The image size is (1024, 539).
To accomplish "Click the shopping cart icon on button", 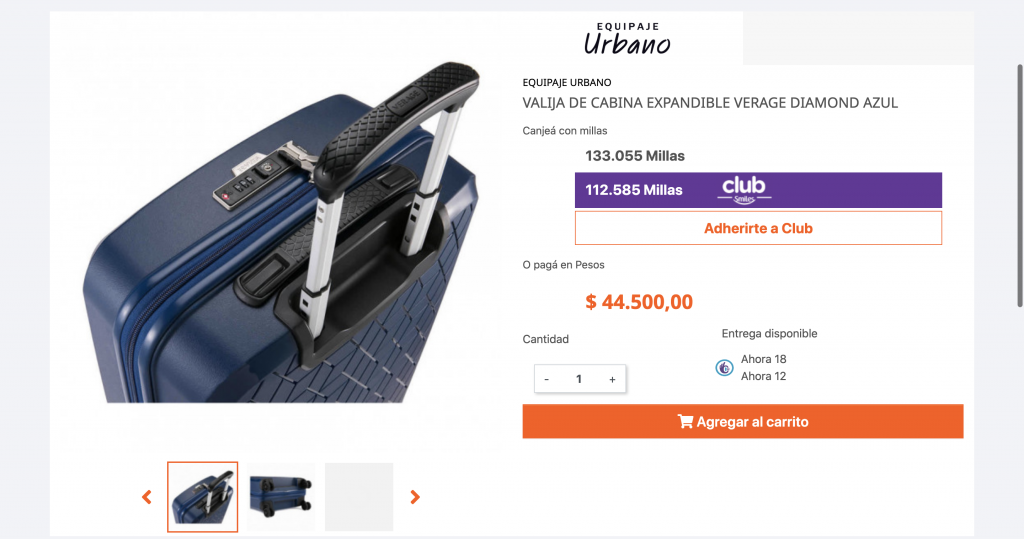I will [685, 421].
